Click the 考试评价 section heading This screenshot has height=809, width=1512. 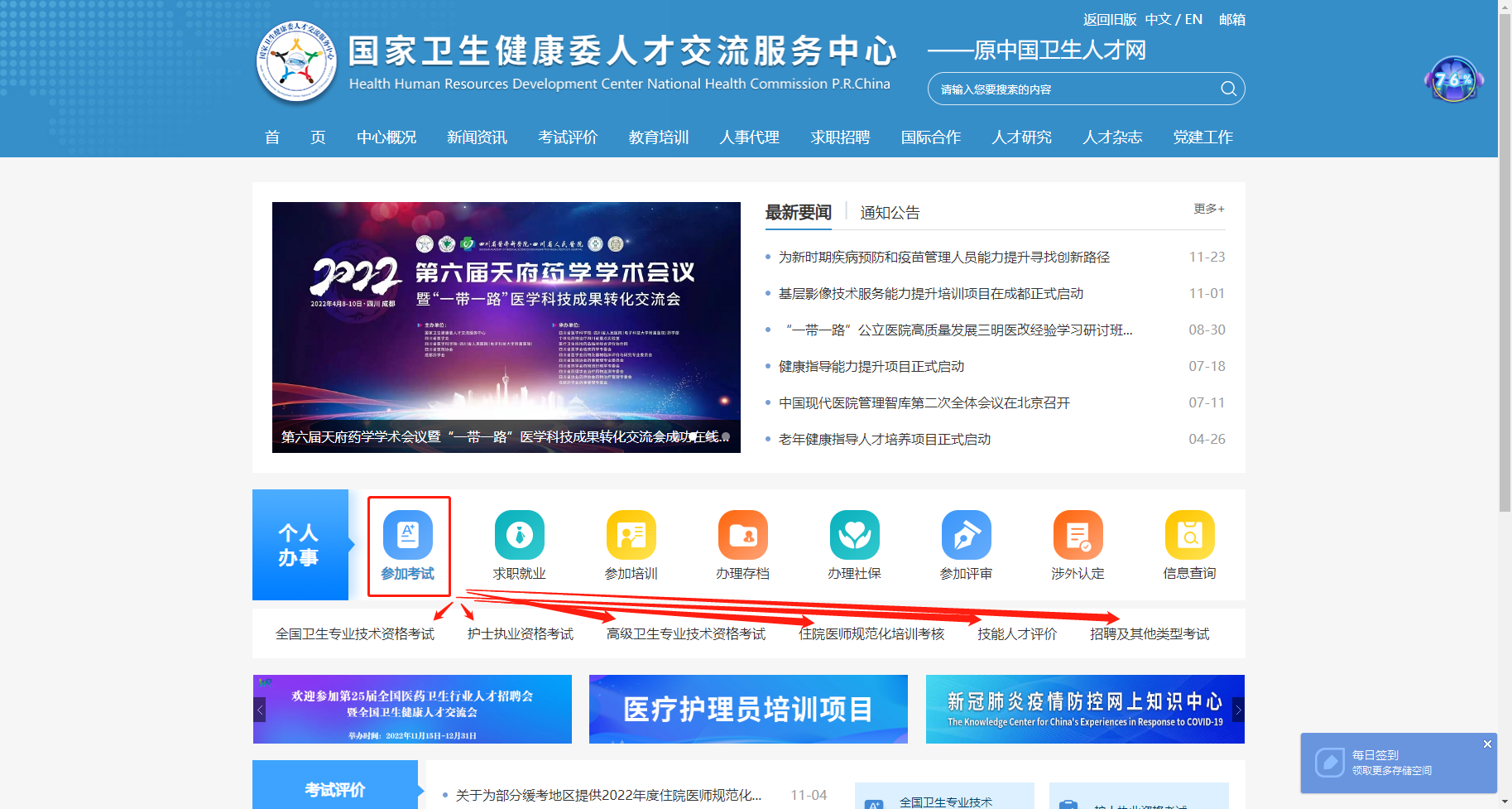[x=335, y=788]
